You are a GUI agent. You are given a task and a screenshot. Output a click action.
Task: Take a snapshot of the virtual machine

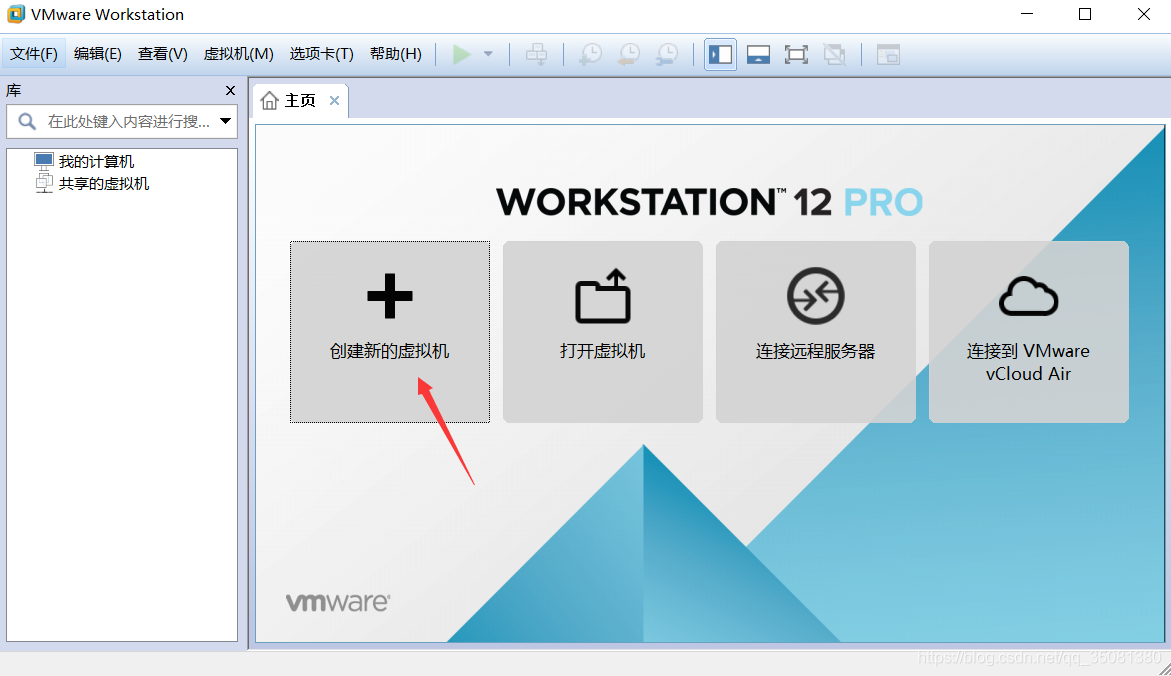pyautogui.click(x=590, y=54)
